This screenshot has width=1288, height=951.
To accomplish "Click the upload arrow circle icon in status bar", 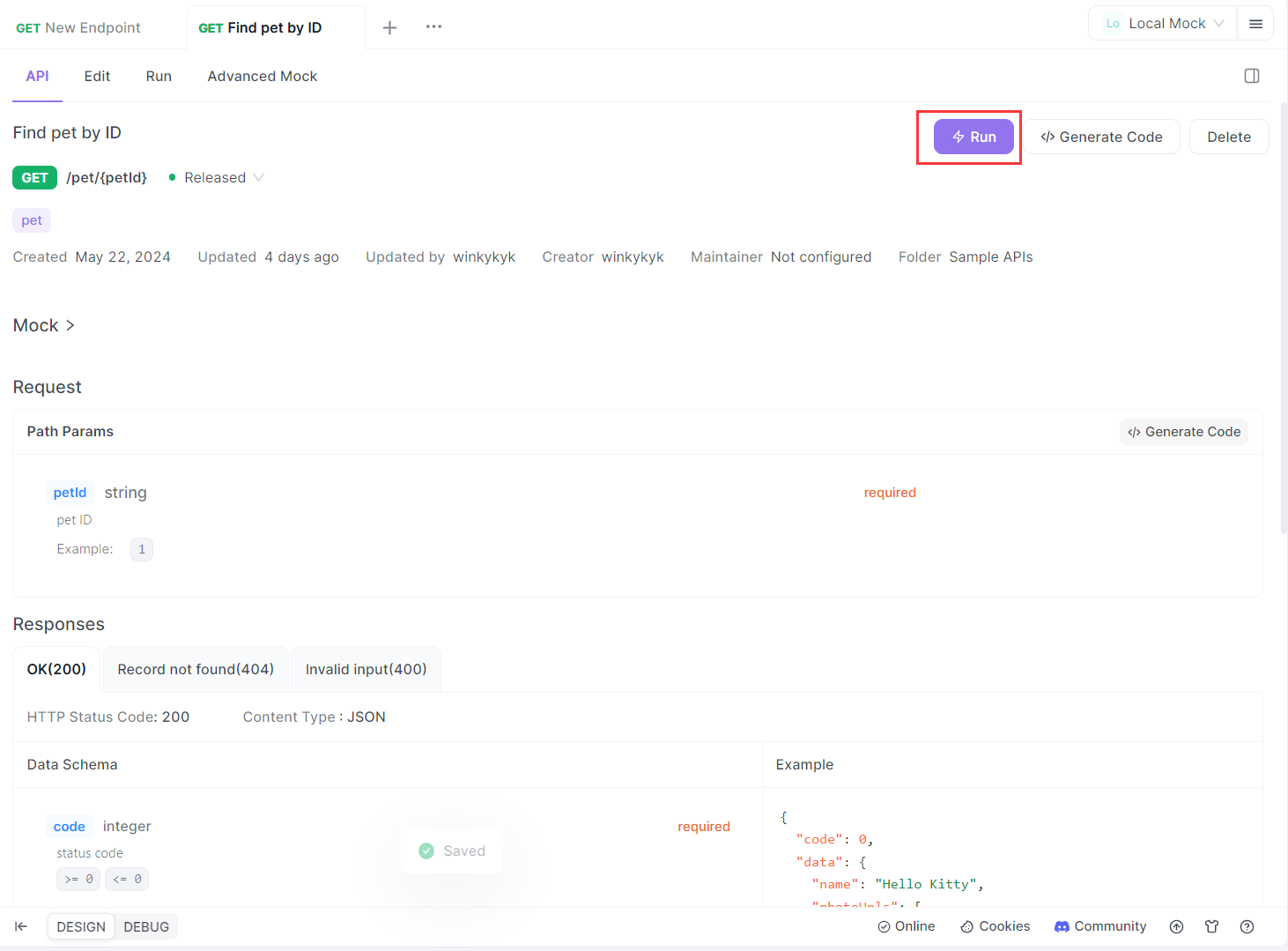I will tap(1176, 926).
